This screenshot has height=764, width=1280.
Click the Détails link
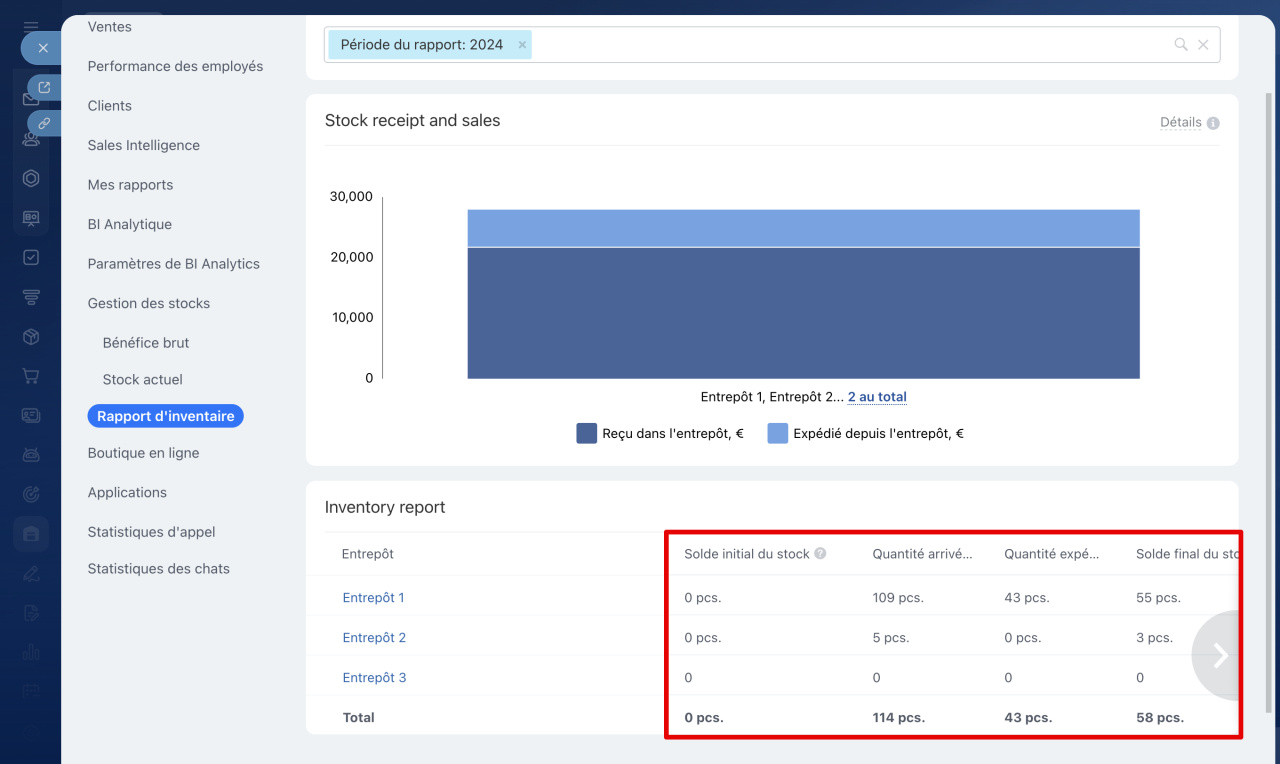[1180, 123]
